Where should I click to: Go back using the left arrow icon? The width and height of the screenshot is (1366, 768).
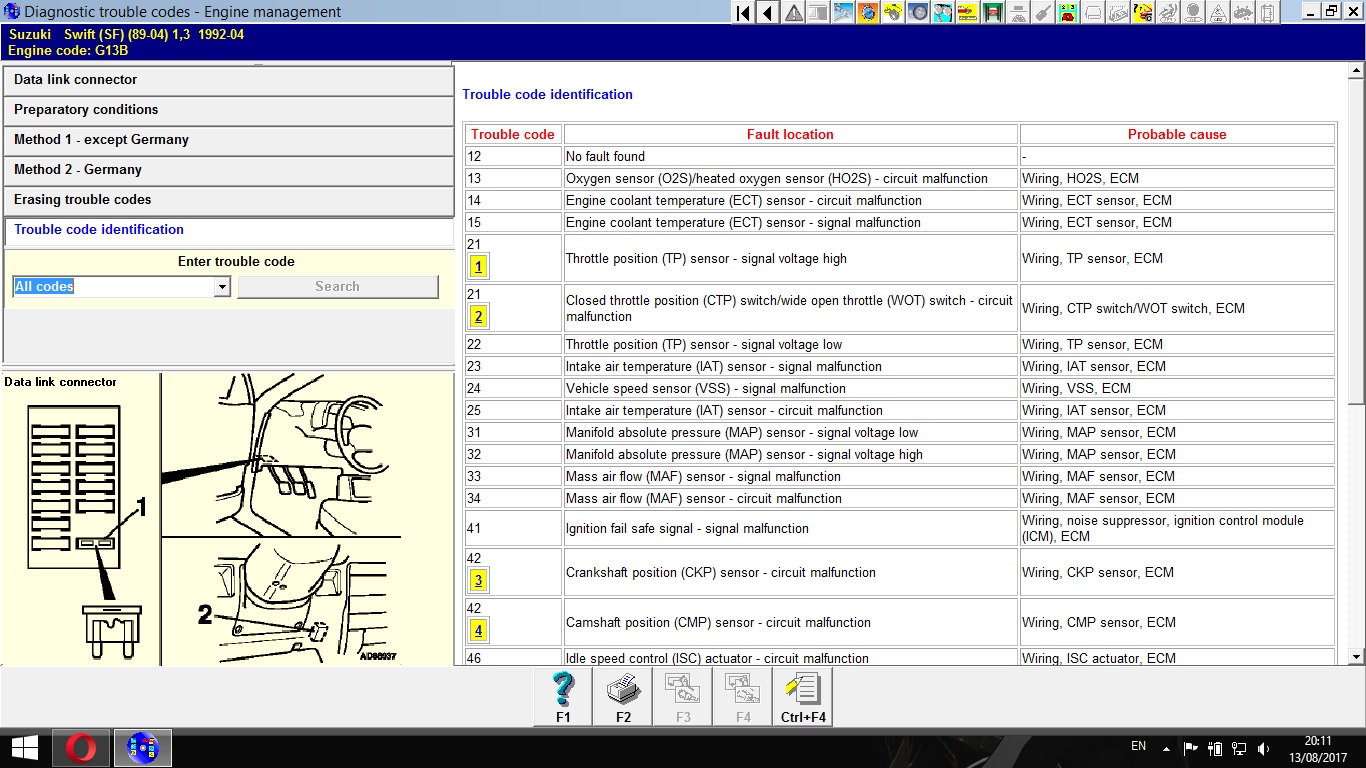(x=768, y=13)
